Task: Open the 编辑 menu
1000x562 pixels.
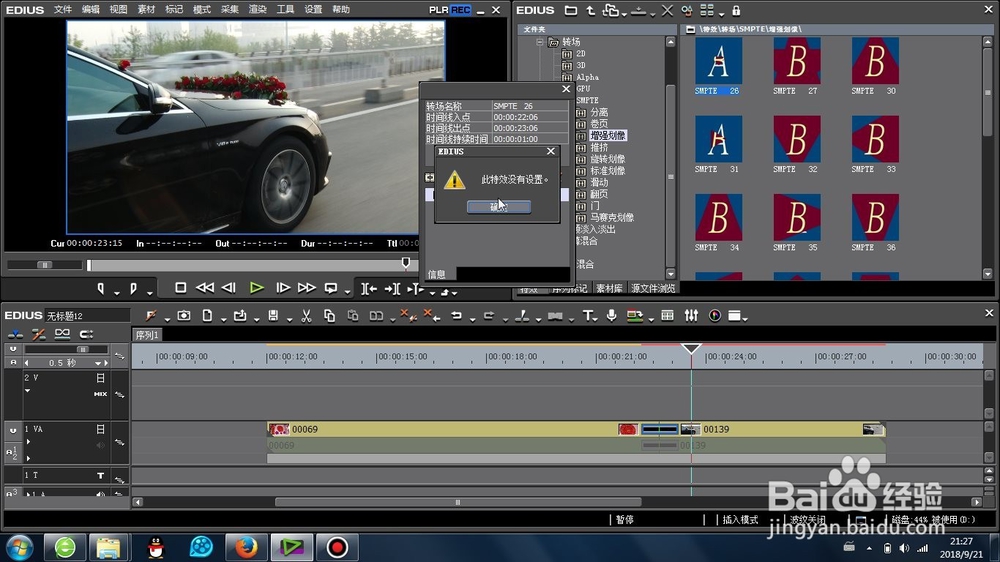Action: pyautogui.click(x=91, y=10)
